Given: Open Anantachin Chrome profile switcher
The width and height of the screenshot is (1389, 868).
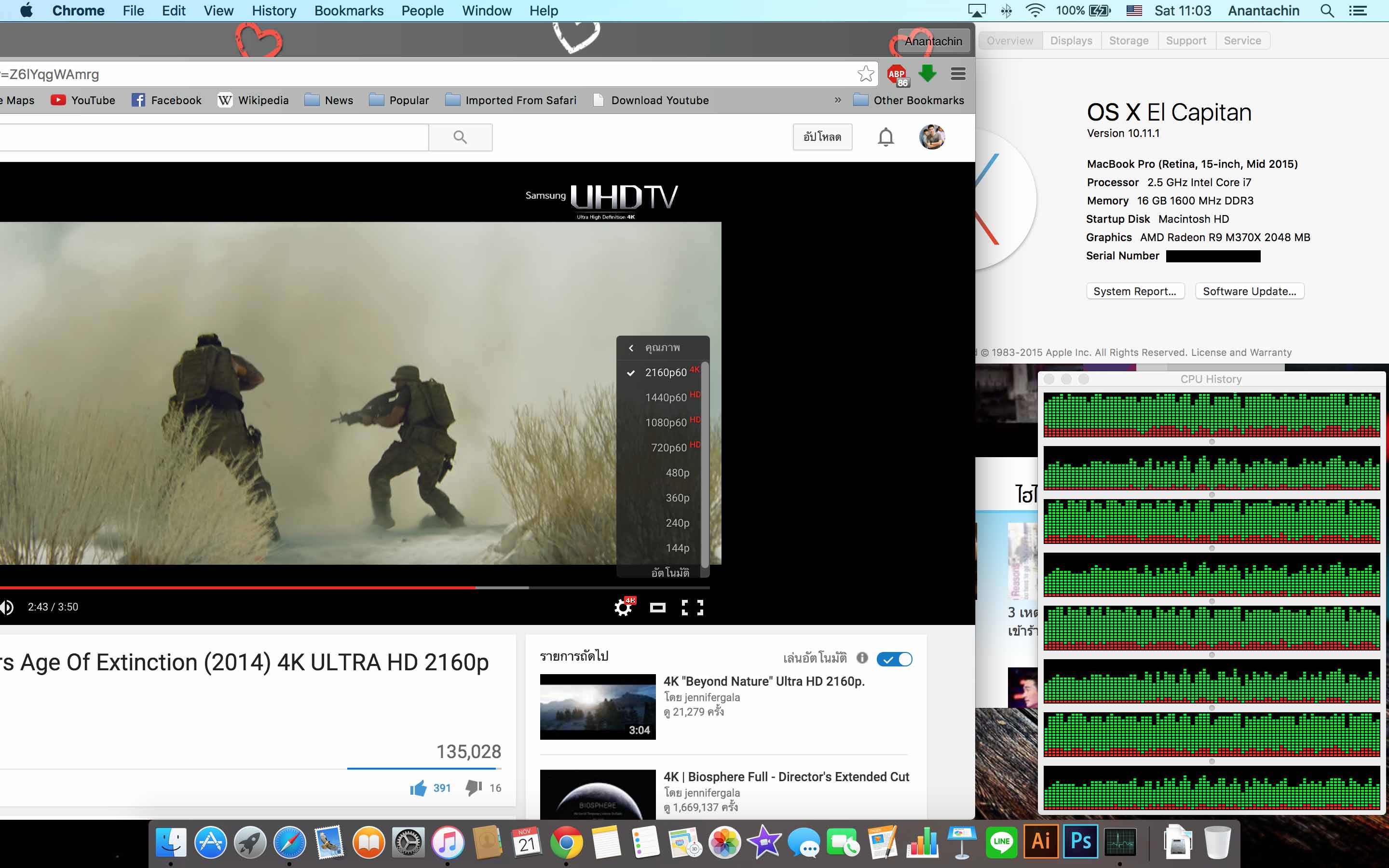Looking at the screenshot, I should pos(933,41).
